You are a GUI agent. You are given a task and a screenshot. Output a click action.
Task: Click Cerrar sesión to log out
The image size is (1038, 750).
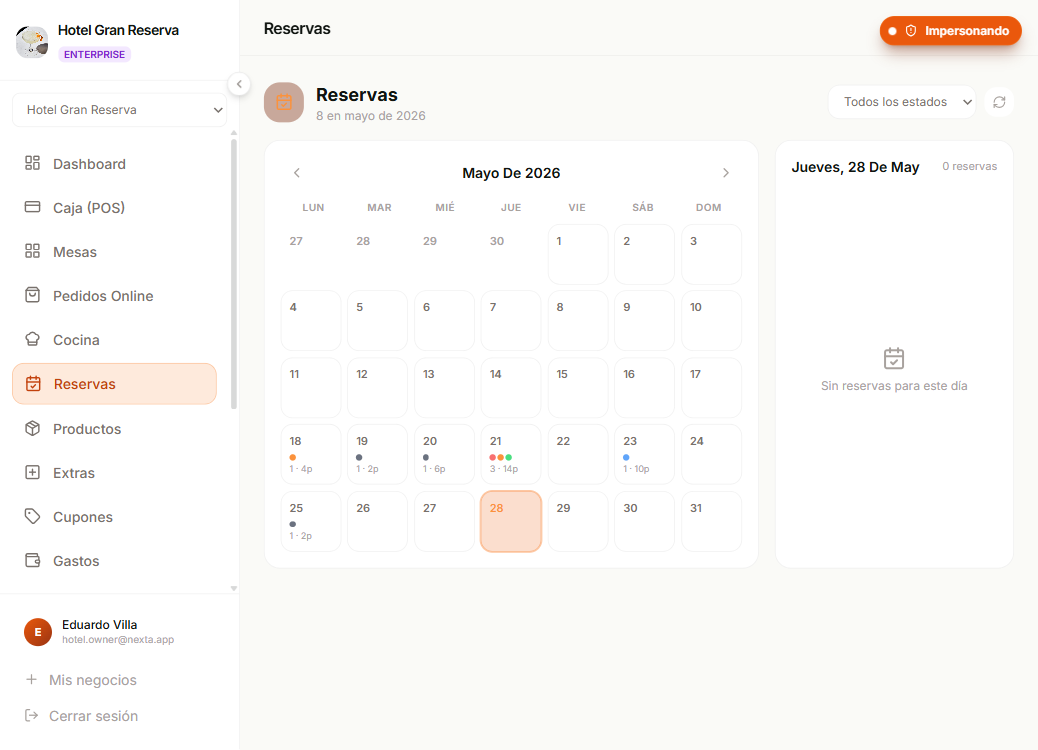tap(93, 716)
